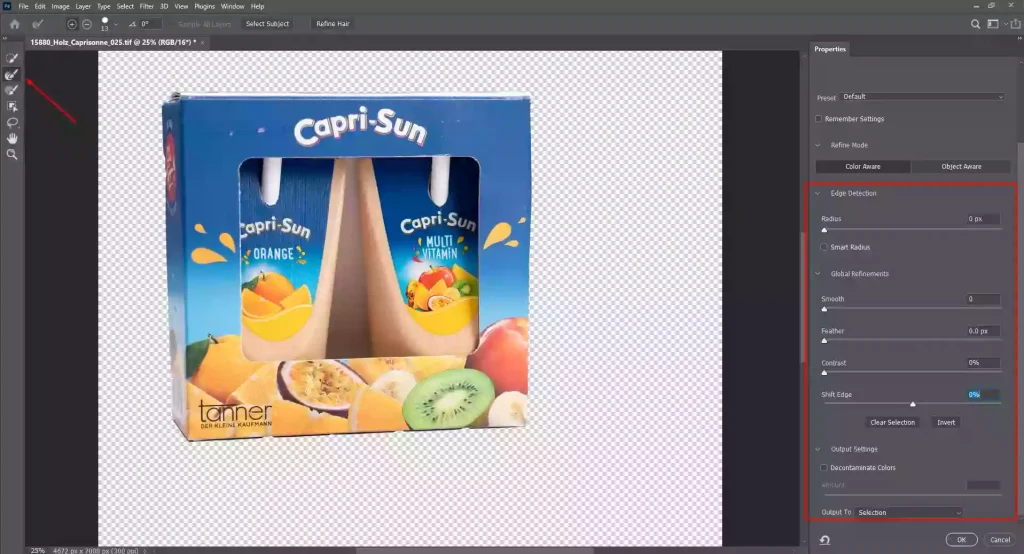Open the 3D menu

[164, 7]
